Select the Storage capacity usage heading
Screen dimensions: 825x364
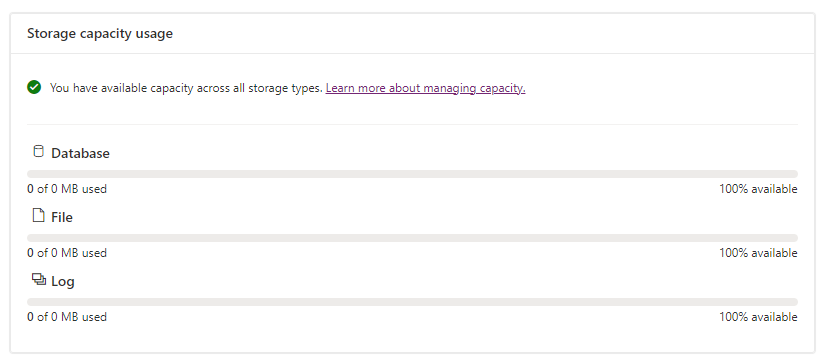[x=100, y=34]
